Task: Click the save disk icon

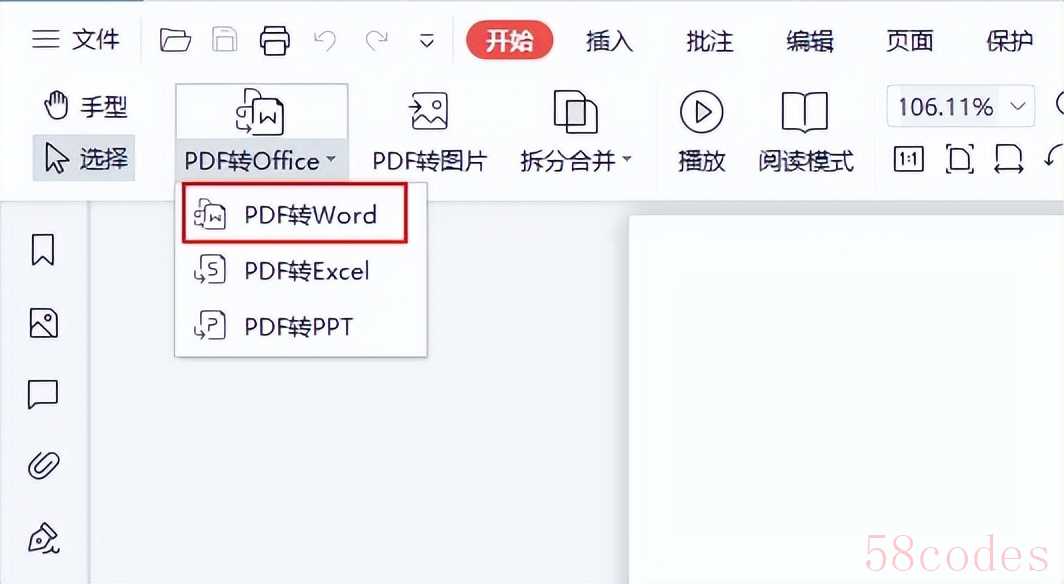Action: pyautogui.click(x=225, y=40)
